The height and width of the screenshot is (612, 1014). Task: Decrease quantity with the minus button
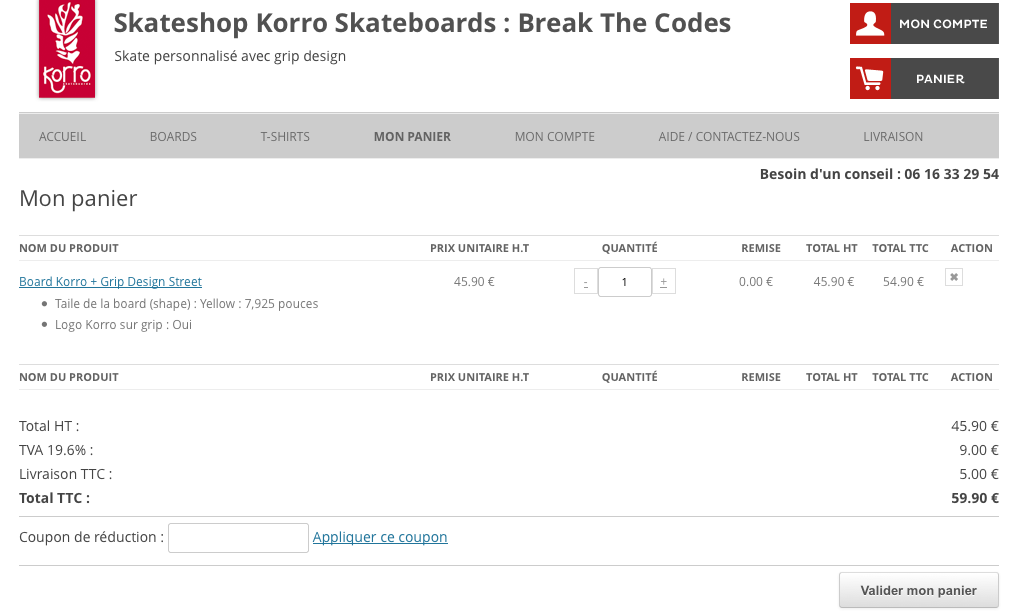coord(585,281)
